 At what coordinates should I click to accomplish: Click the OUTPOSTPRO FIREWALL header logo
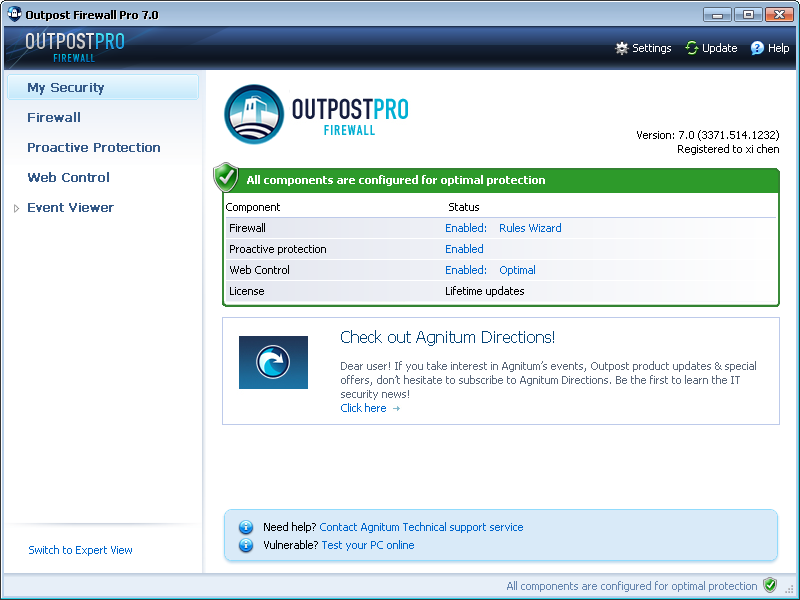coord(74,48)
